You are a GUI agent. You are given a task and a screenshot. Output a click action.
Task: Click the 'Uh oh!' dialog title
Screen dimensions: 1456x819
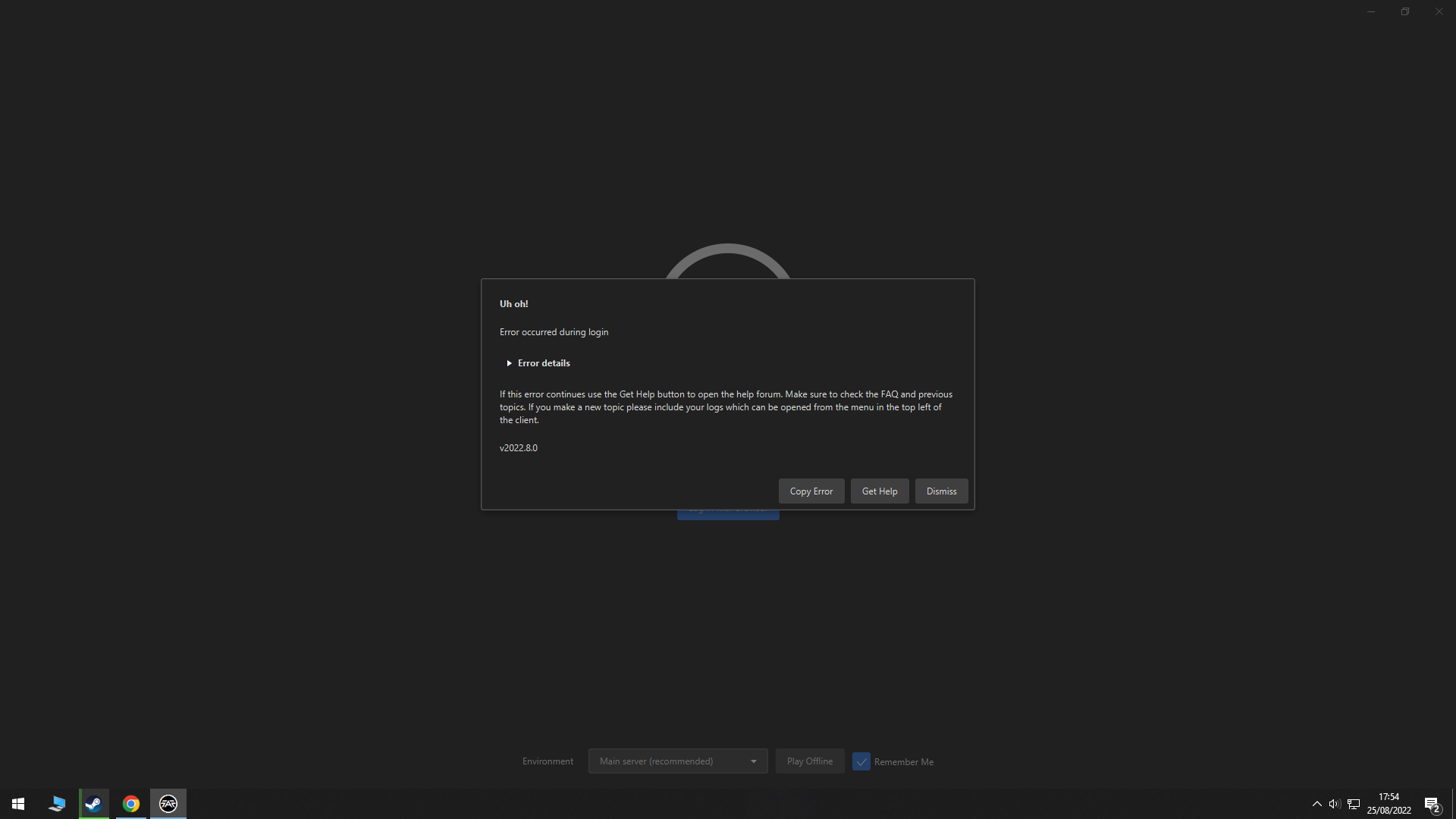513,304
